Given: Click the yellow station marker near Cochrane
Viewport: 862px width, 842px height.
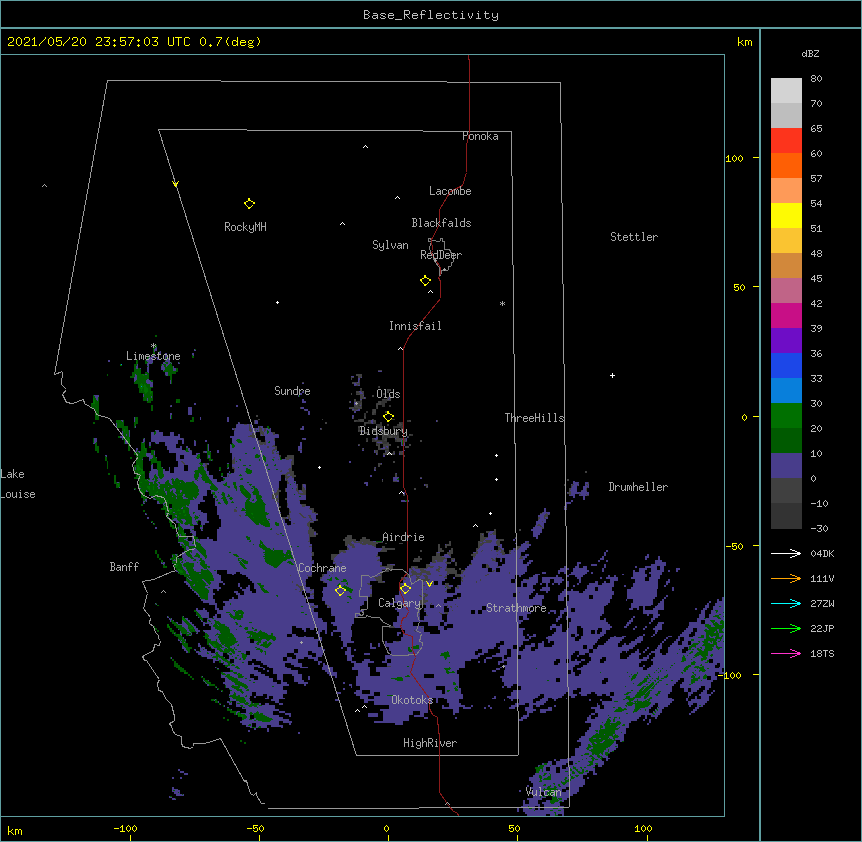Looking at the screenshot, I should (x=340, y=590).
